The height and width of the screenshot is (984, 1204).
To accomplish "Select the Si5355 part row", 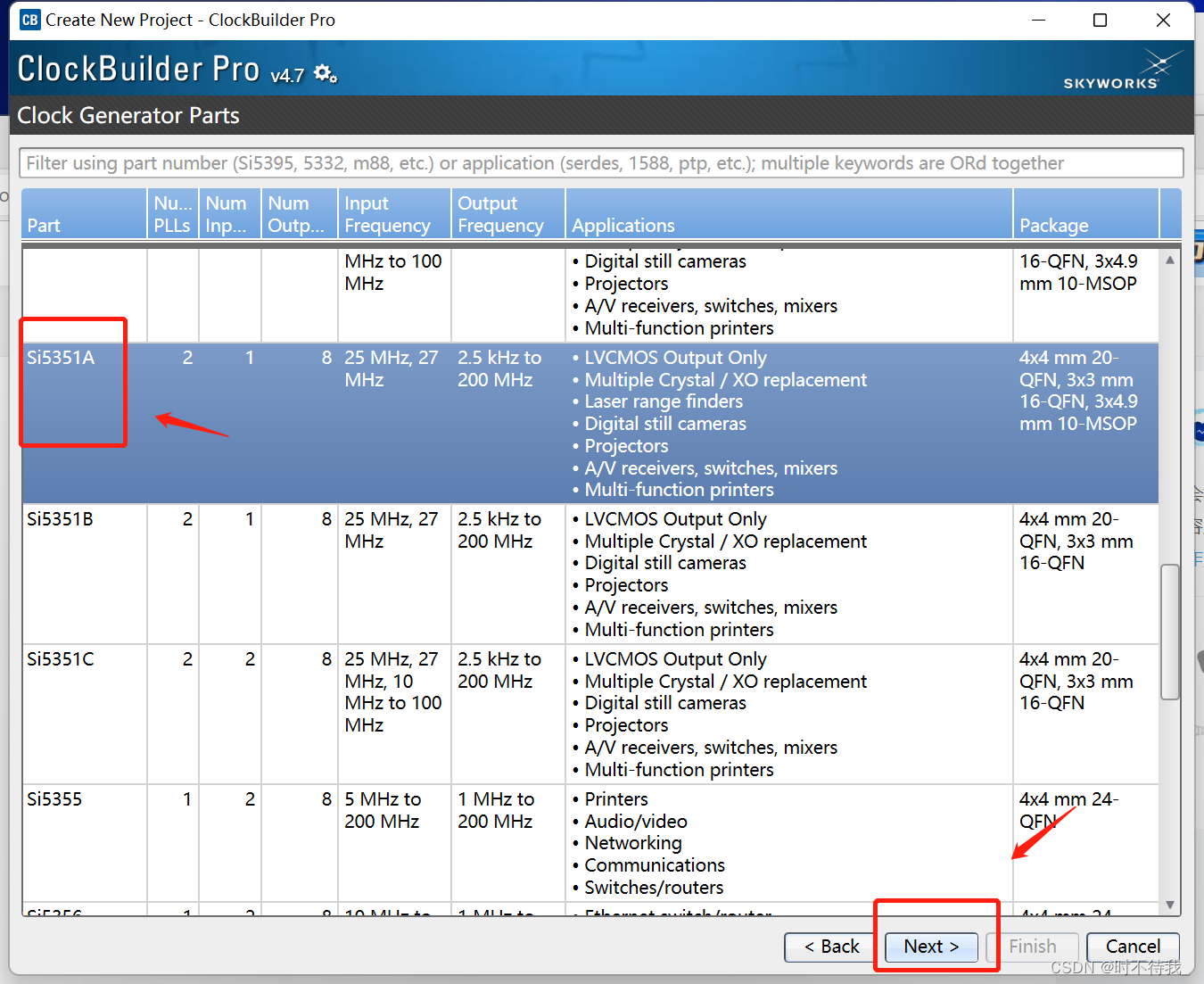I will (590, 843).
